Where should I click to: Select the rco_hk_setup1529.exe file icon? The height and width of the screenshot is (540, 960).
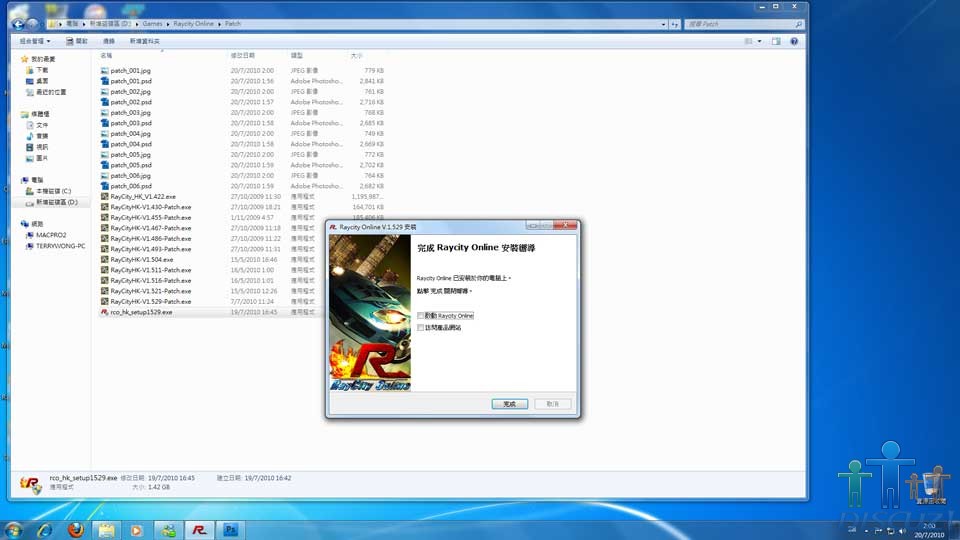click(105, 312)
